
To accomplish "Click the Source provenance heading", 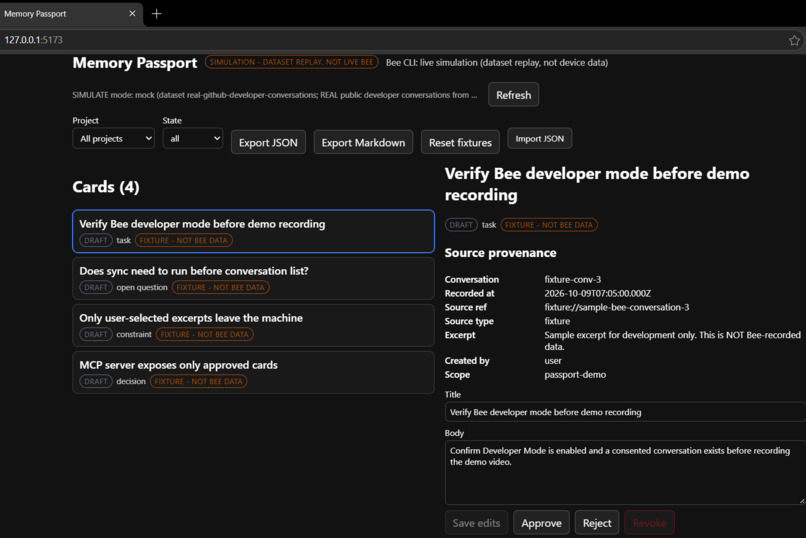I will [x=500, y=253].
